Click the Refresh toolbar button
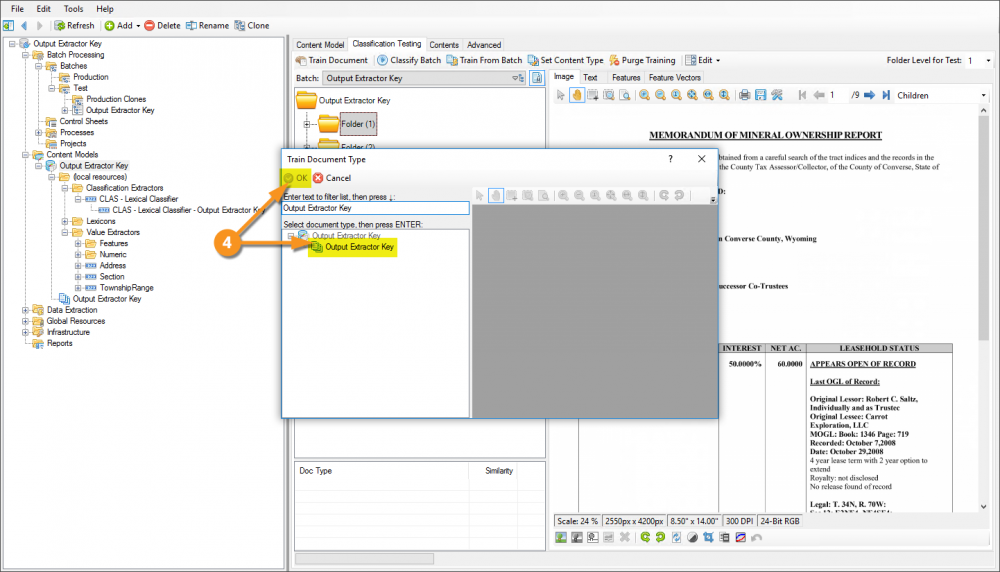The height and width of the screenshot is (572, 1000). (75, 25)
